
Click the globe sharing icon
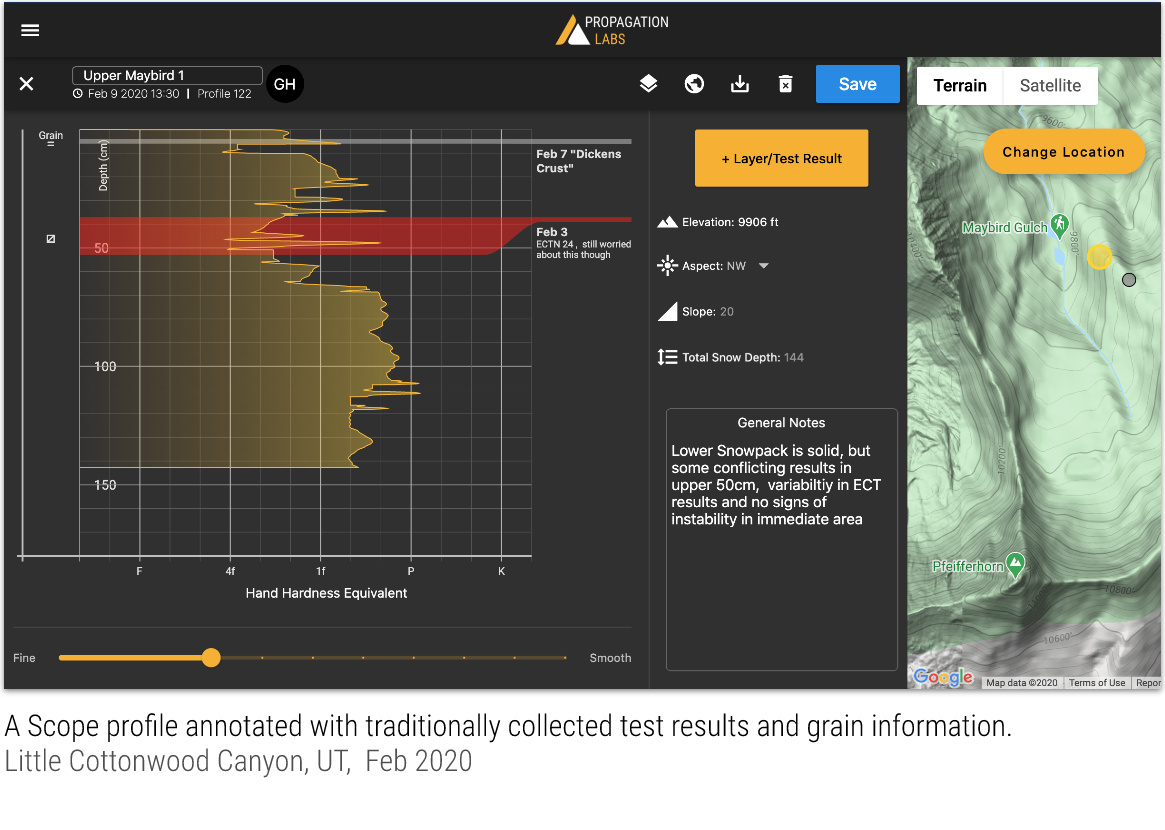click(x=694, y=84)
